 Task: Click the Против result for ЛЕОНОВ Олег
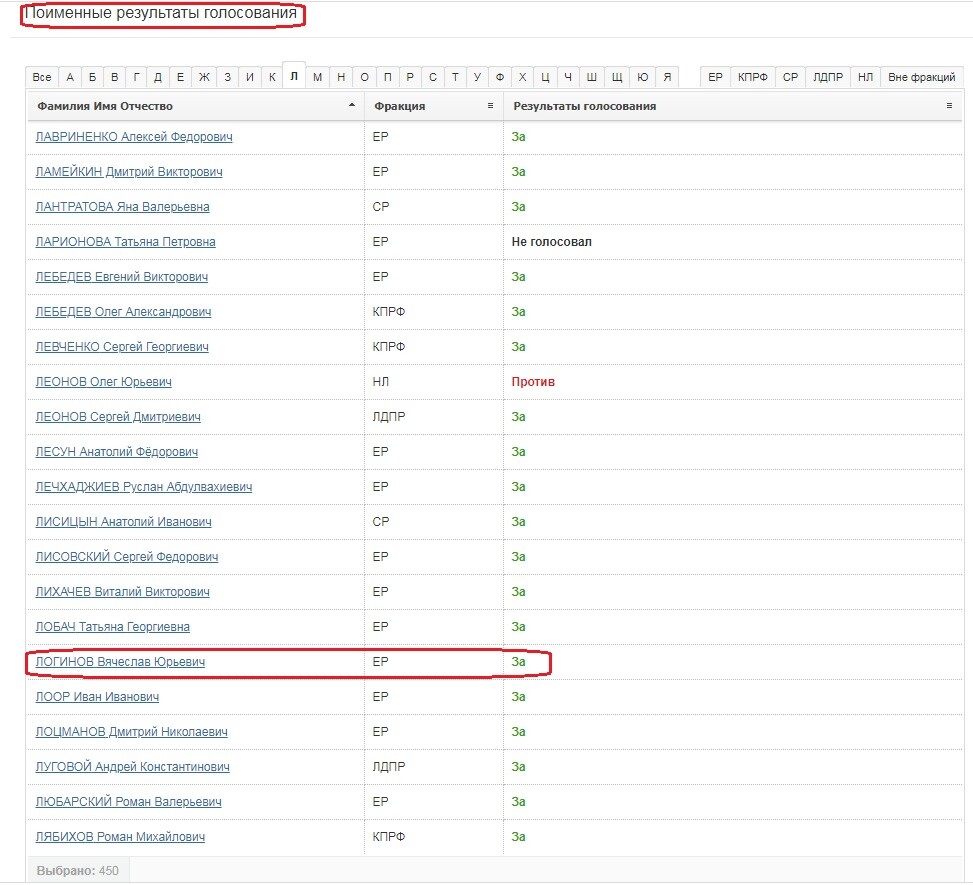(533, 382)
